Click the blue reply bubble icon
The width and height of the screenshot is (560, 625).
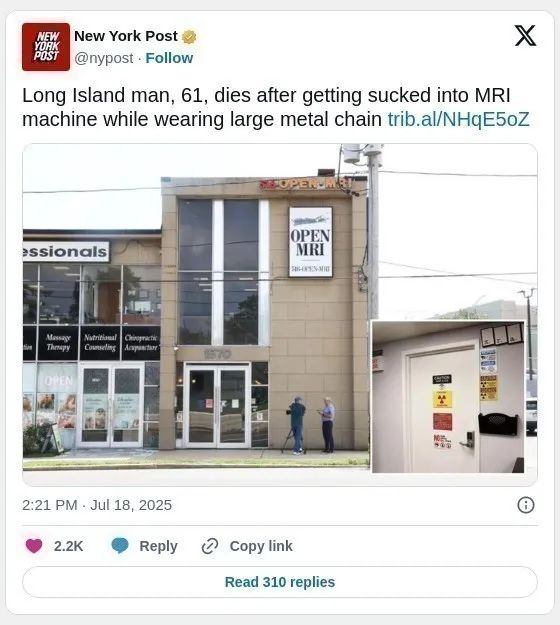(x=120, y=545)
